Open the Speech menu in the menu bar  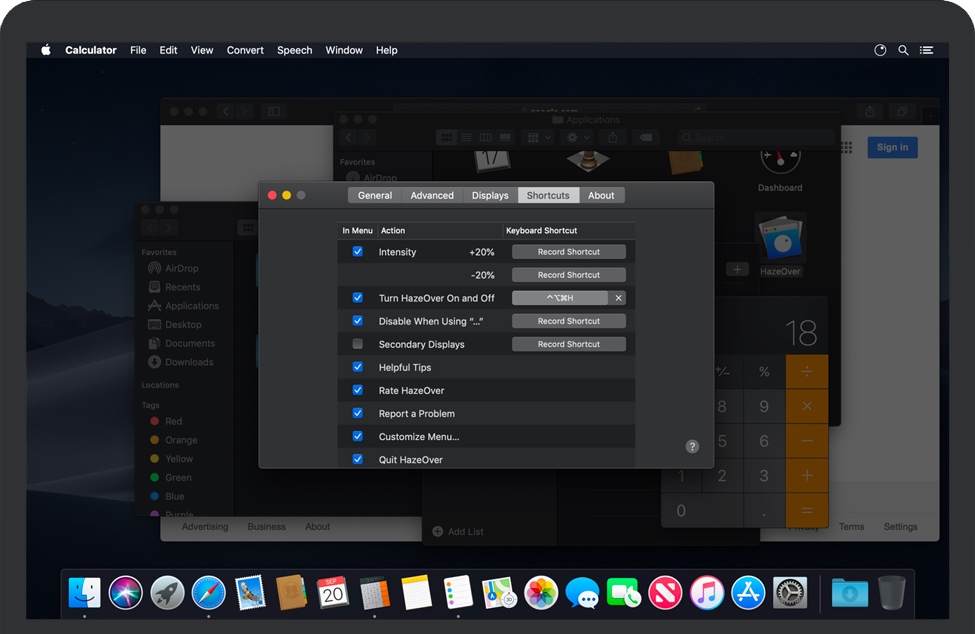294,50
